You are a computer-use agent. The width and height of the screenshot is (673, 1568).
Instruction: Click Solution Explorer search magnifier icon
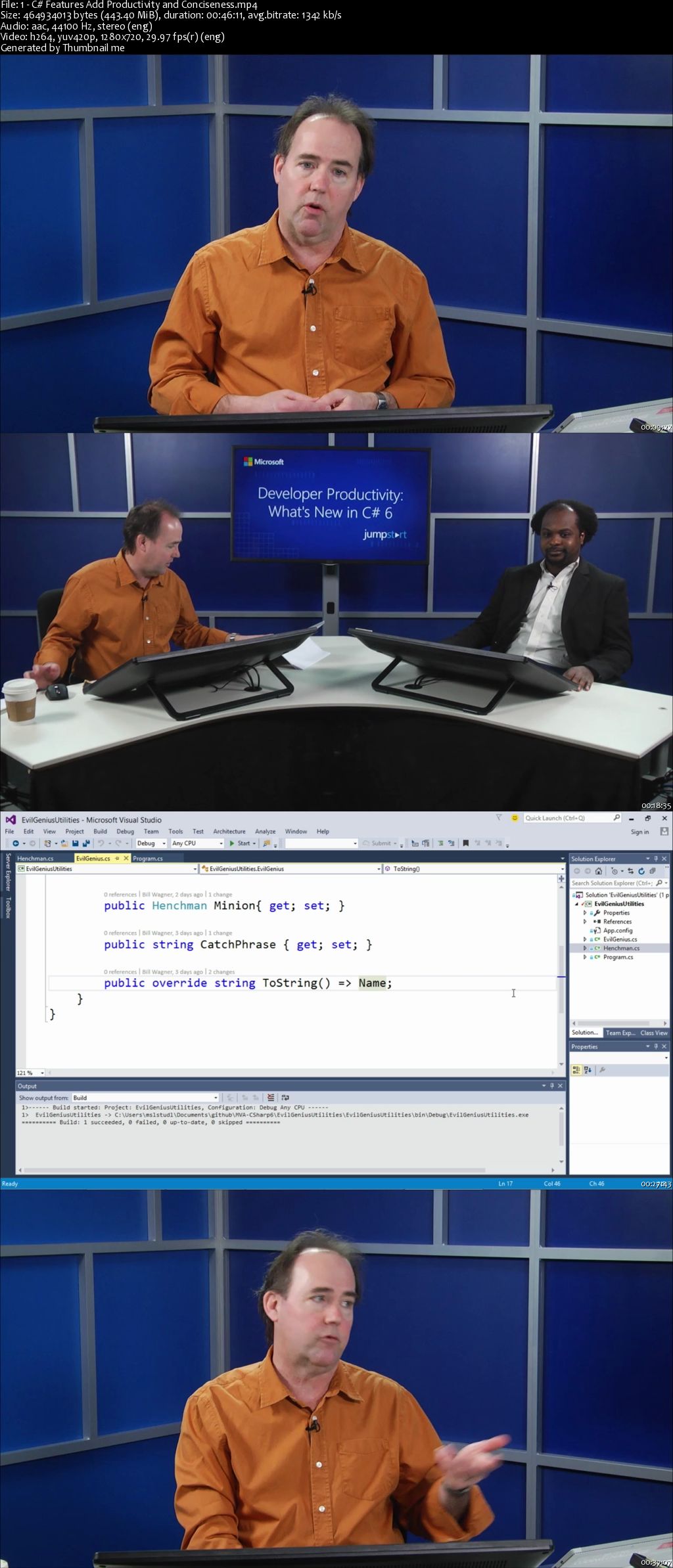[659, 883]
